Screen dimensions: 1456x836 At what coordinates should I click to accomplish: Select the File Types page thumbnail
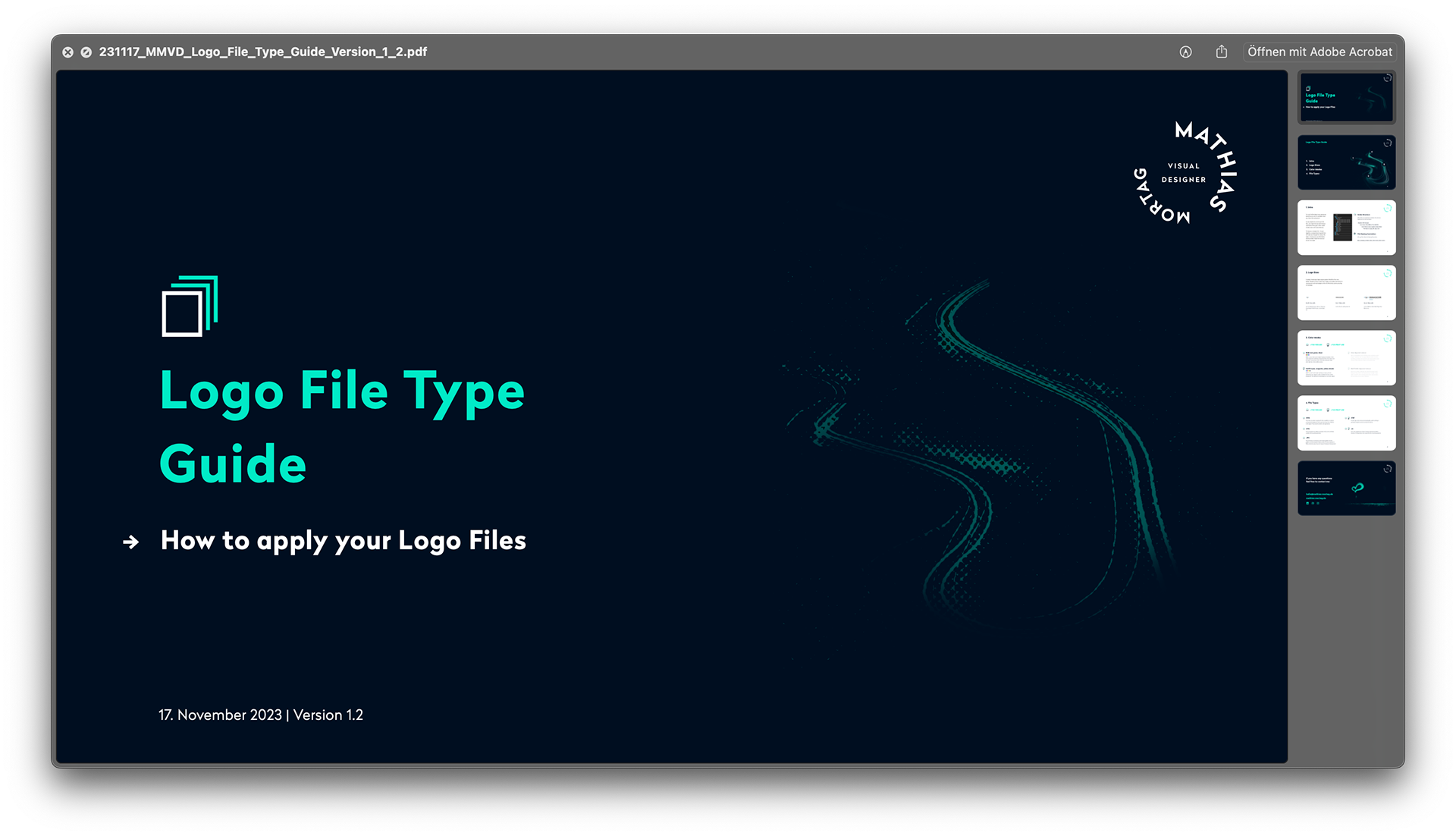pyautogui.click(x=1346, y=423)
